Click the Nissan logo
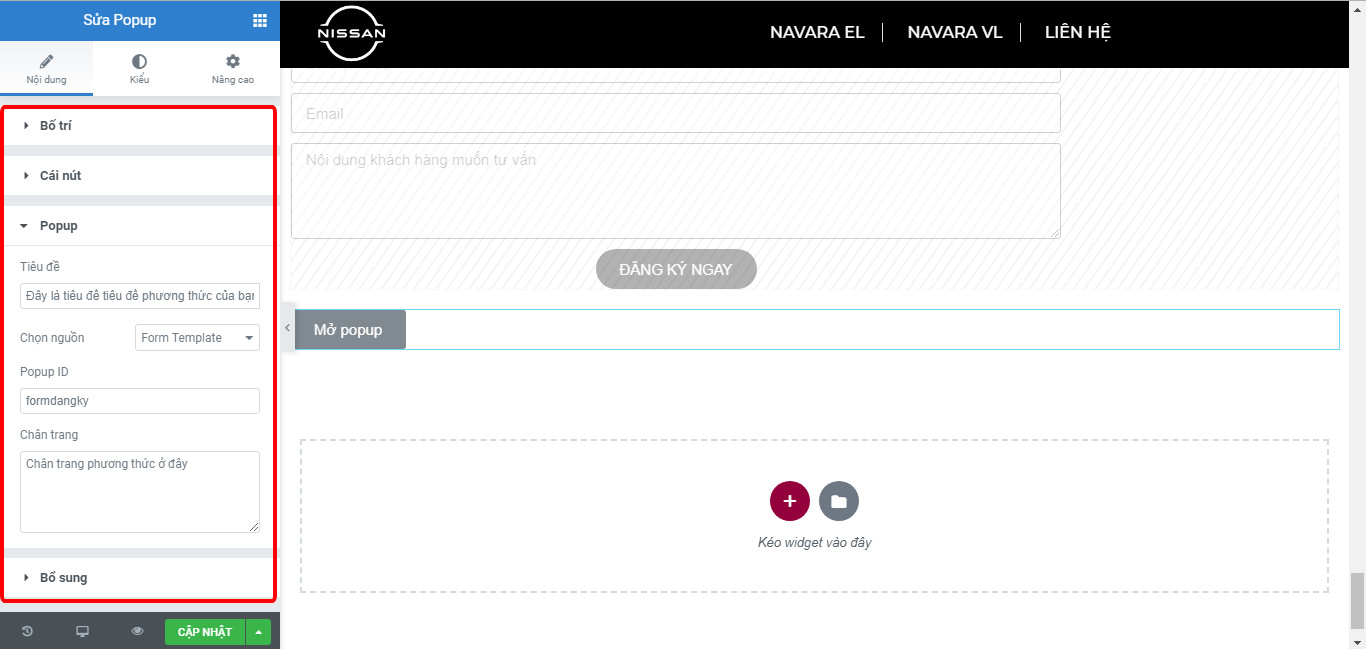1366x649 pixels. (x=351, y=33)
